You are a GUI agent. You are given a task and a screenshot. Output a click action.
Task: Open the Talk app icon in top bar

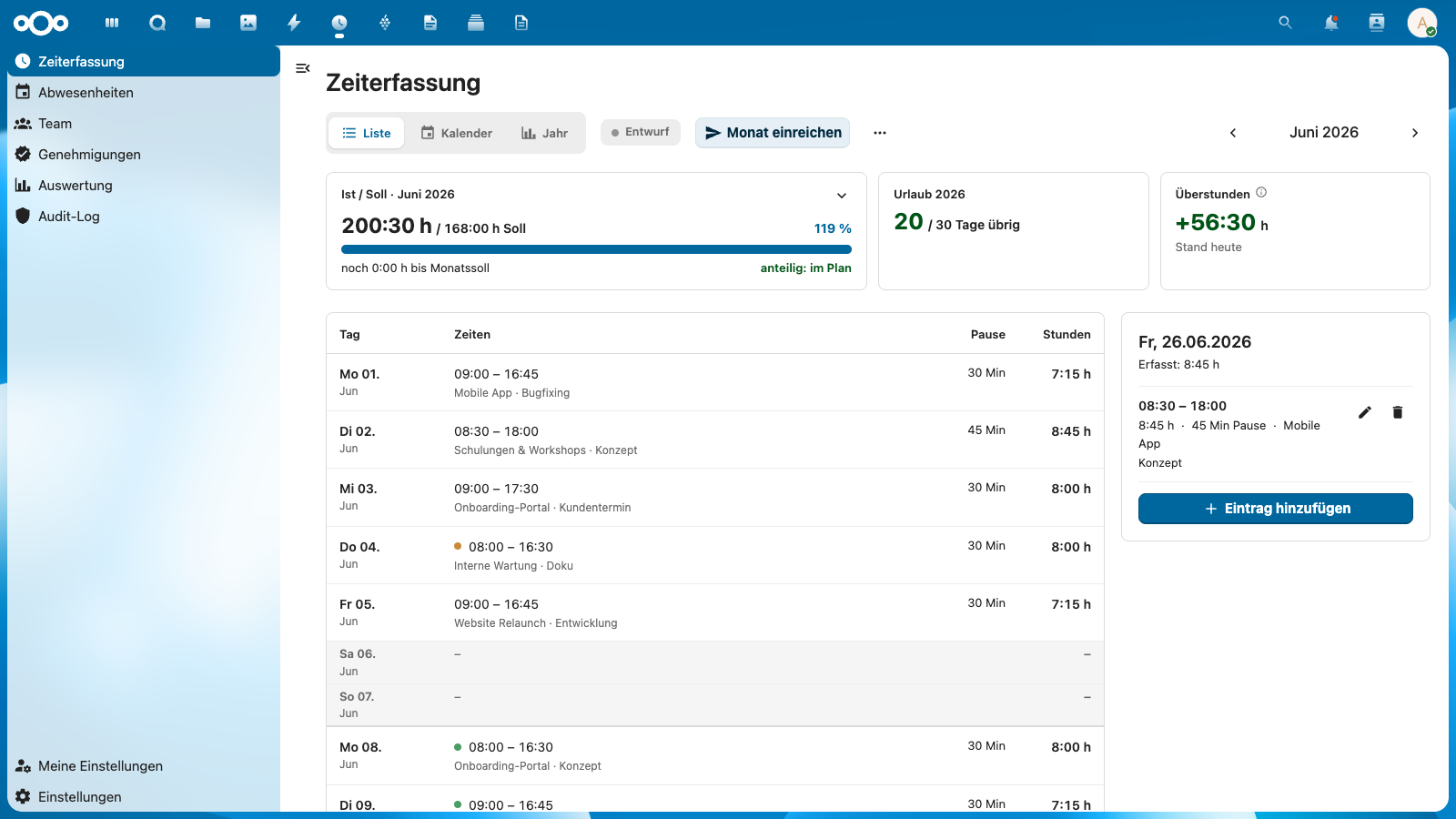(157, 23)
